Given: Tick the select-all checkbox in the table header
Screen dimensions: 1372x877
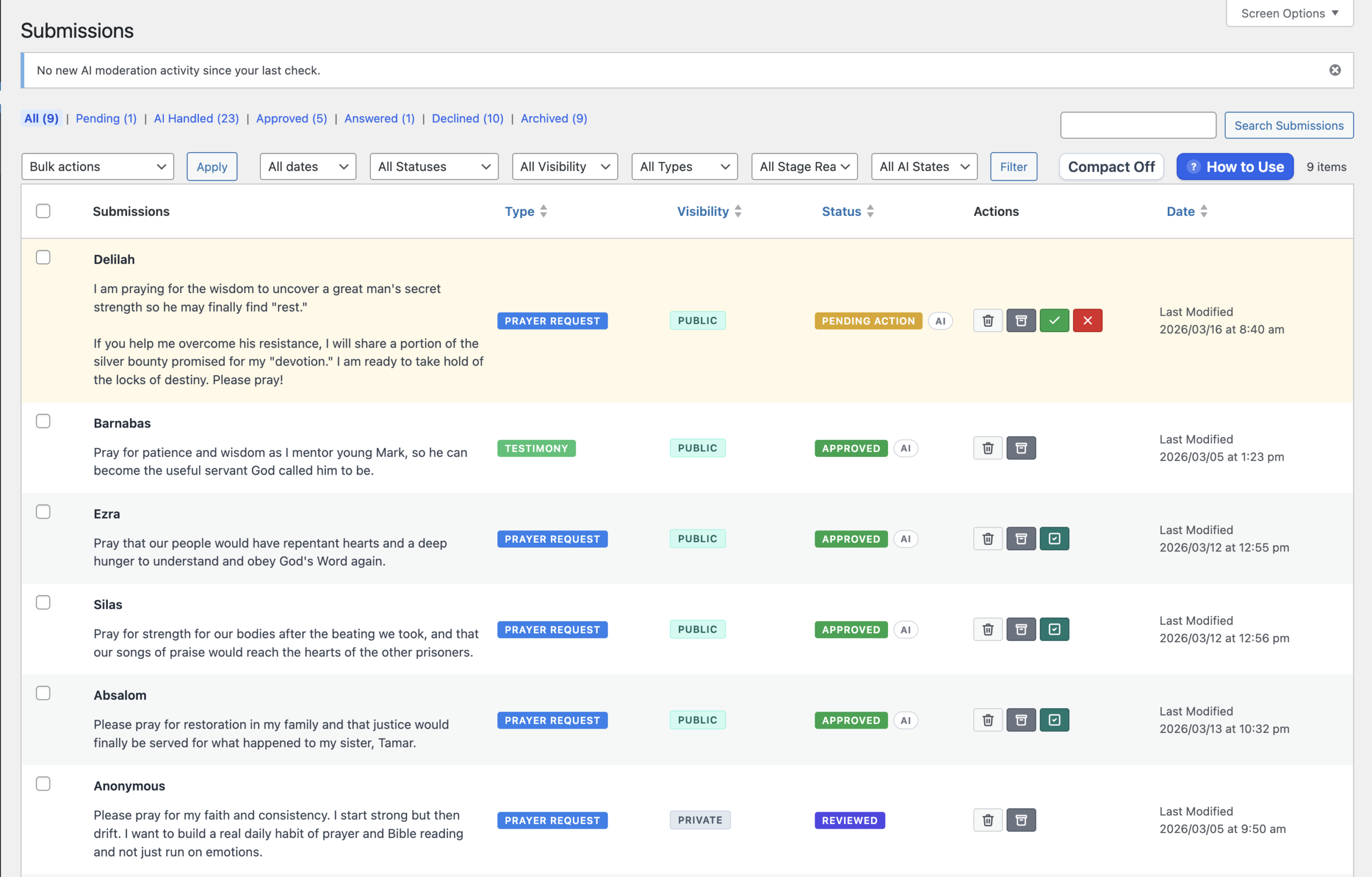Looking at the screenshot, I should tap(43, 211).
